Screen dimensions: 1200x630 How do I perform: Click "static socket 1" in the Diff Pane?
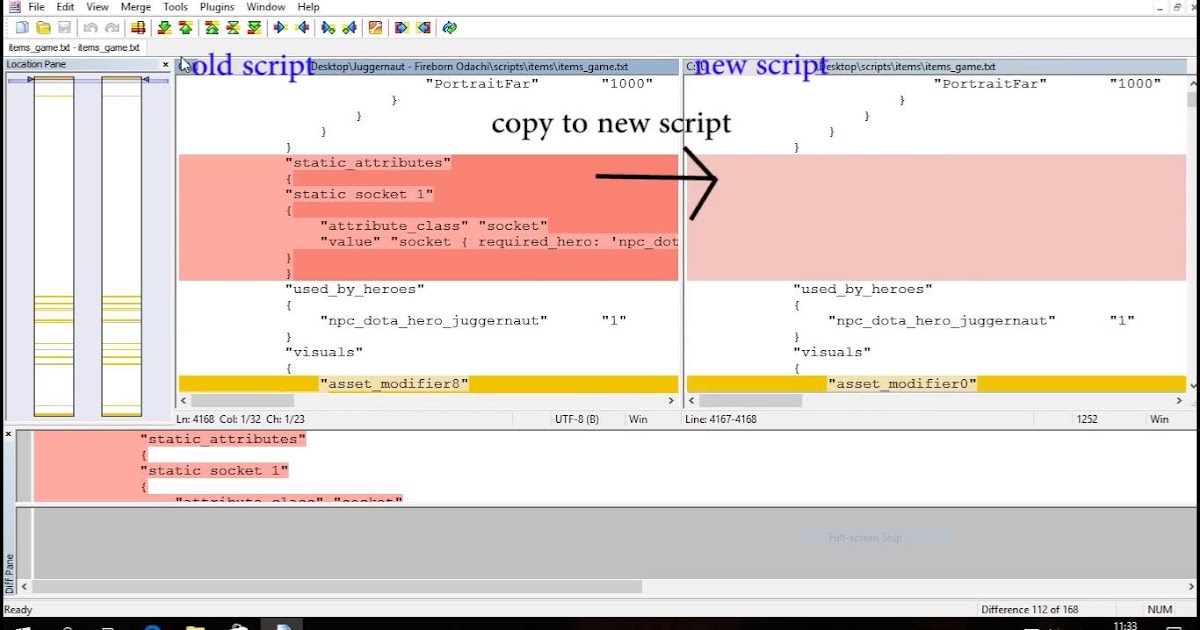click(214, 470)
